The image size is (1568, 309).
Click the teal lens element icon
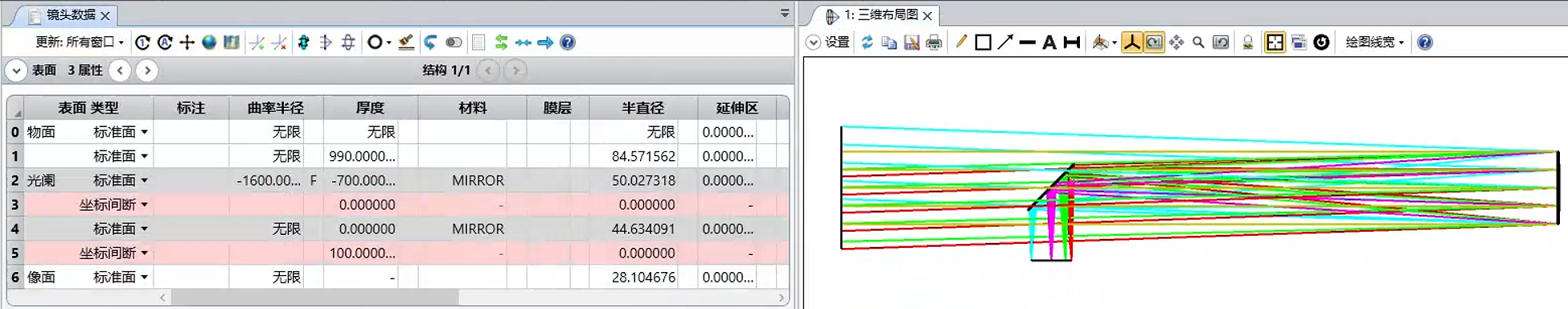[x=303, y=43]
